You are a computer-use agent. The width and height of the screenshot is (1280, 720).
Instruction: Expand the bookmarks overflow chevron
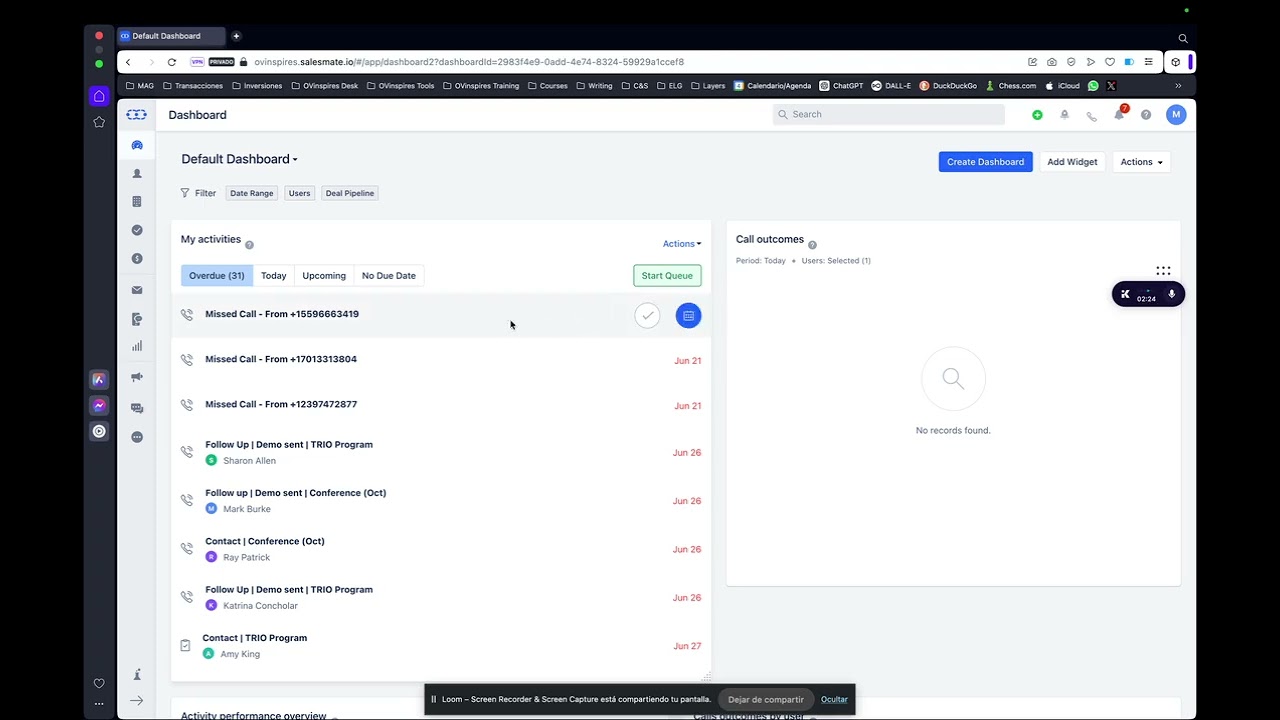pos(1179,86)
